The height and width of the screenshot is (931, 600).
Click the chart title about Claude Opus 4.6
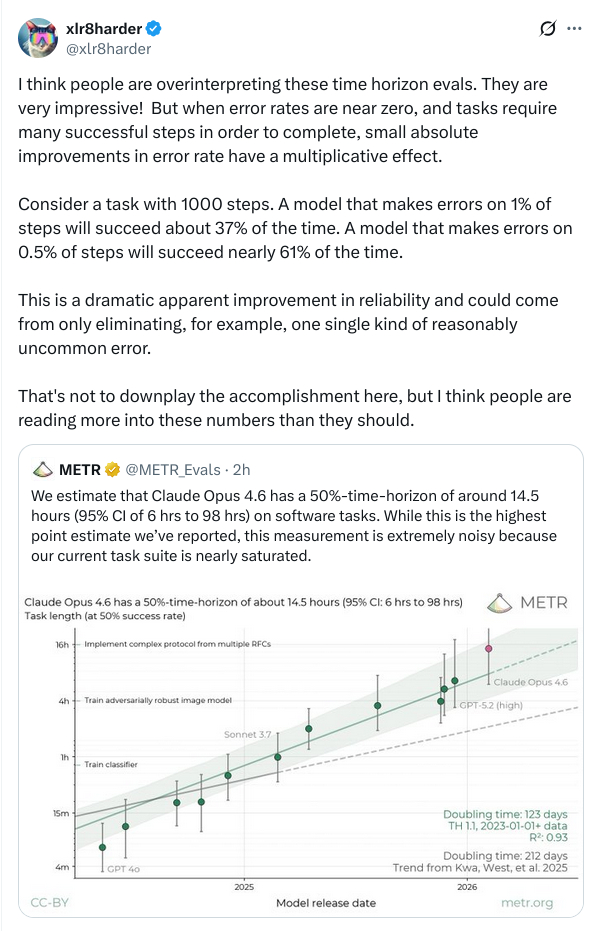click(x=242, y=602)
